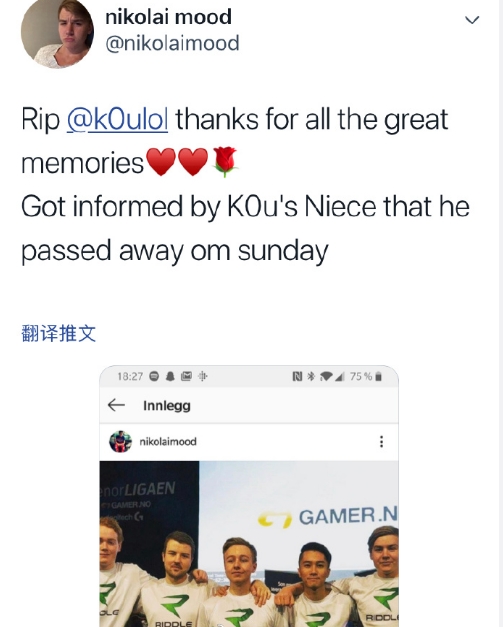
Task: Tap the Spotify status bar icon
Action: pos(154,376)
